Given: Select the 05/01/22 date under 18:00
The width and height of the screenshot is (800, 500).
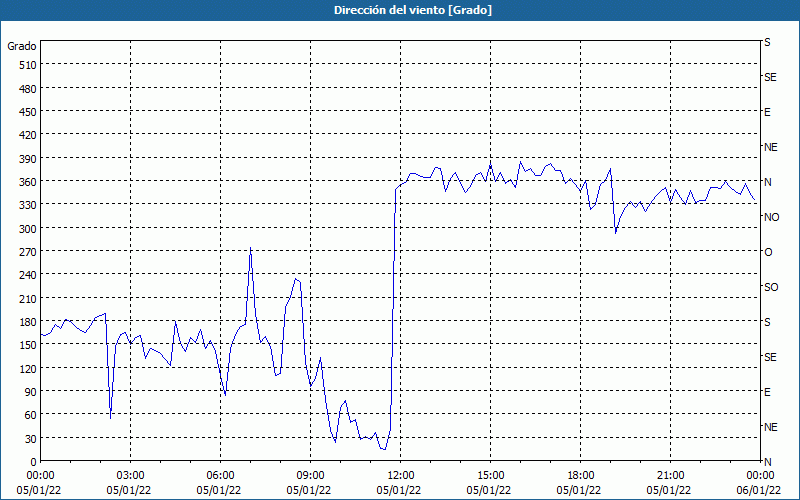Looking at the screenshot, I should tap(579, 490).
